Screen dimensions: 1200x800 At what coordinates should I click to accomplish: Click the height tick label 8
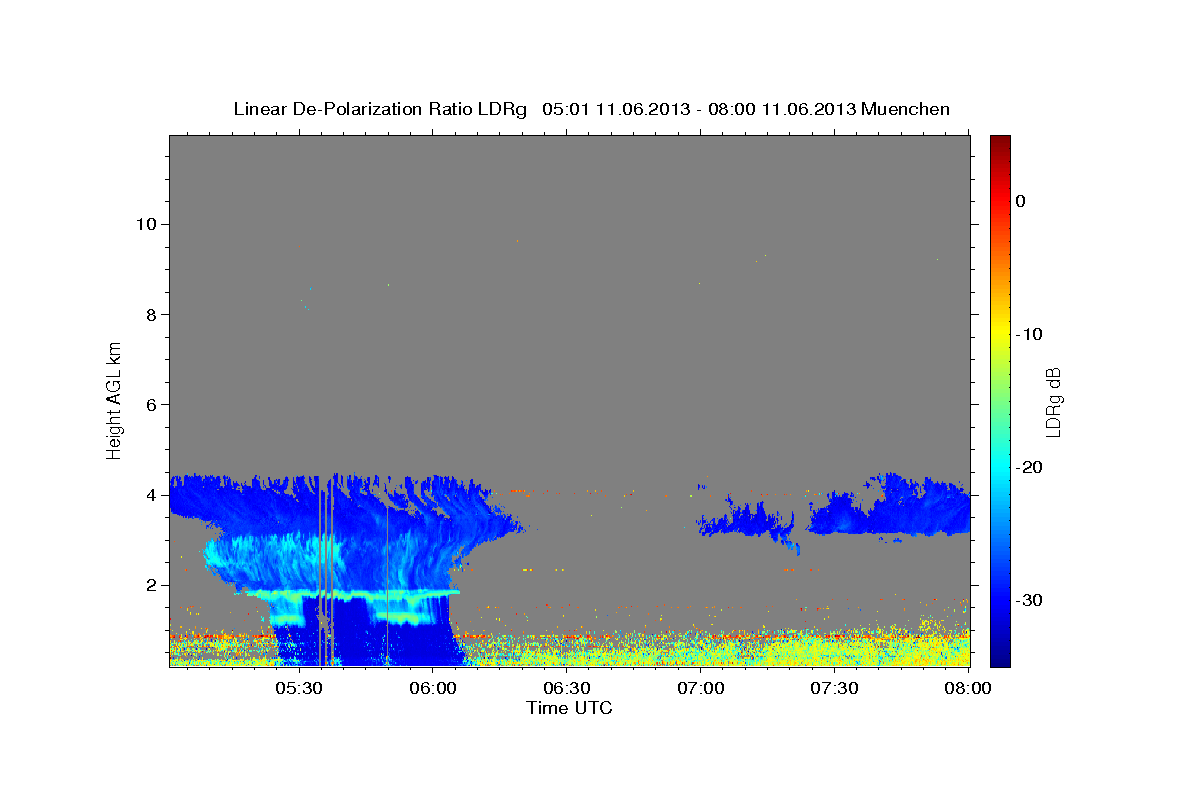click(x=150, y=314)
